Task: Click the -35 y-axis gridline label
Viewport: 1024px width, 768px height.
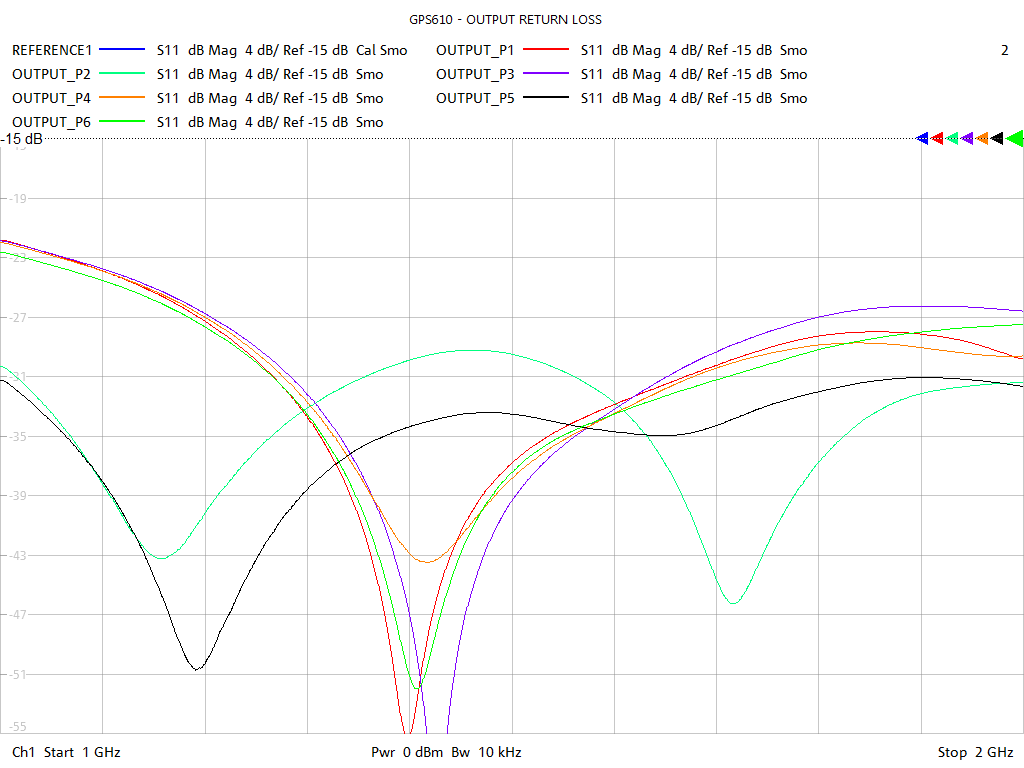Action: (x=18, y=436)
